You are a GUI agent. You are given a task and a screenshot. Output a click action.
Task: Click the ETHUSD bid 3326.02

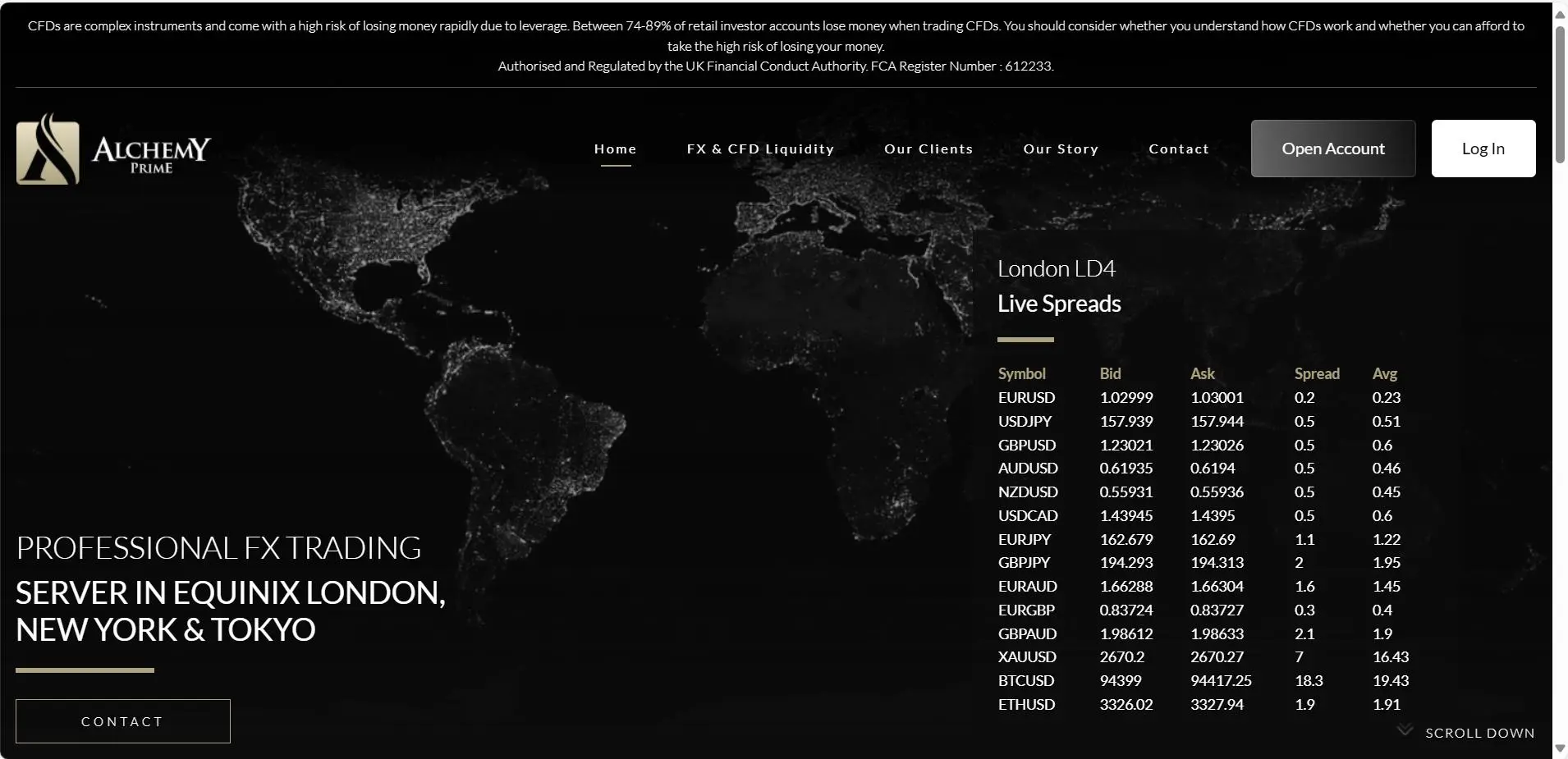click(x=1126, y=704)
